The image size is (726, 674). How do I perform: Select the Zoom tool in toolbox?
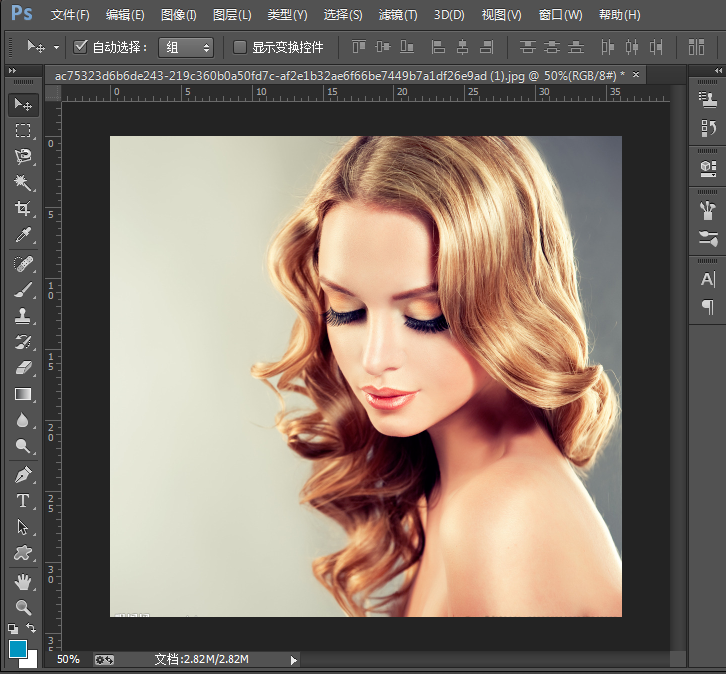point(23,607)
